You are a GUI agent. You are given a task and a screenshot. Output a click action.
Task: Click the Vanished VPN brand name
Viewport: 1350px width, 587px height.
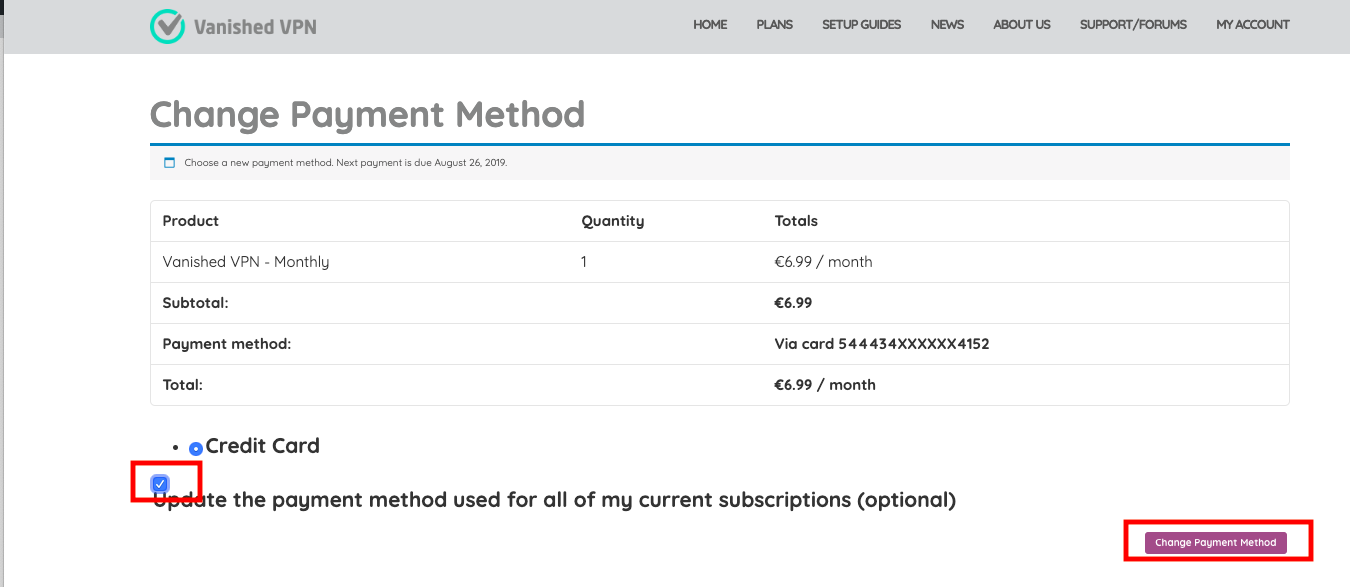[255, 27]
